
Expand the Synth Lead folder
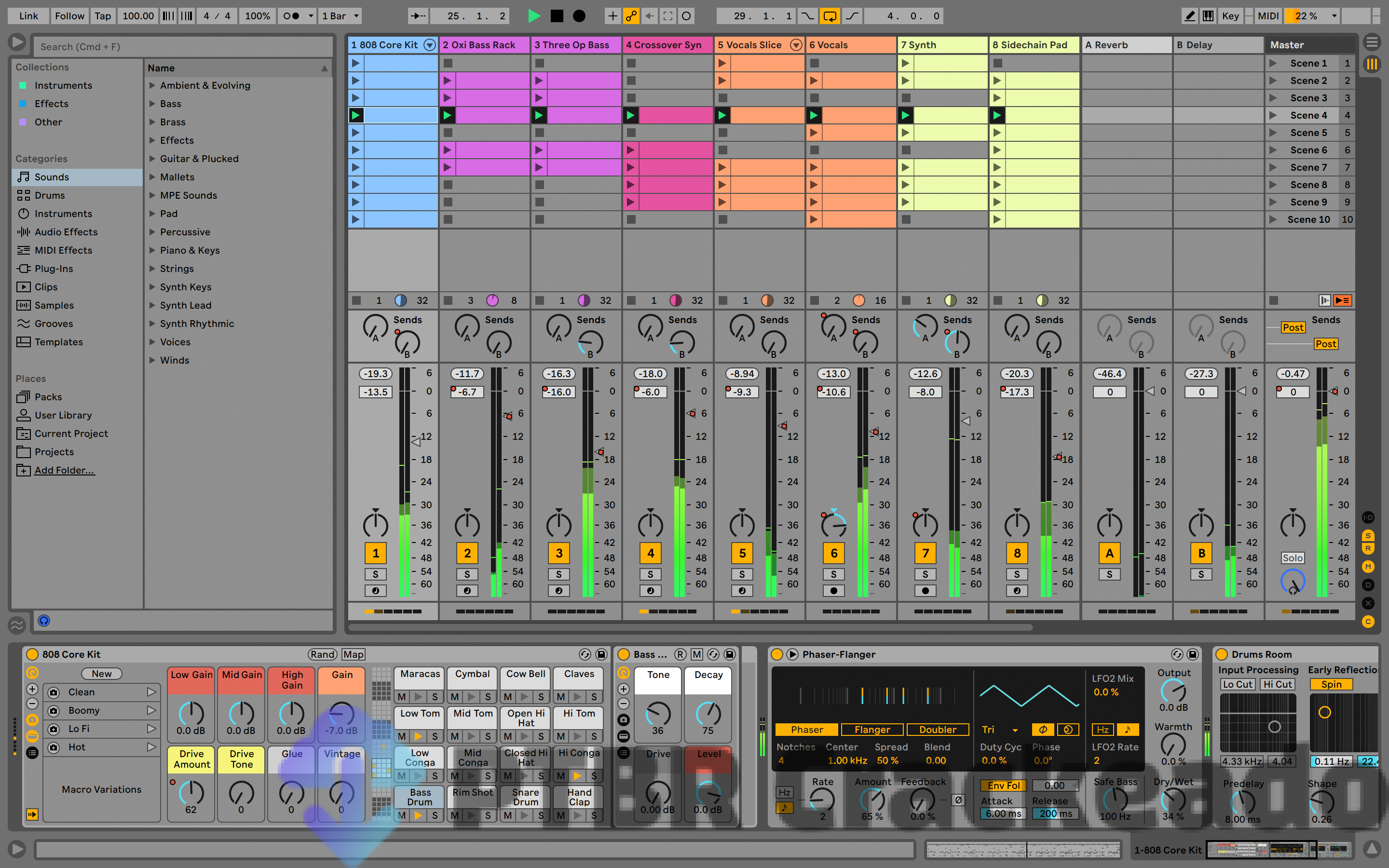point(152,305)
